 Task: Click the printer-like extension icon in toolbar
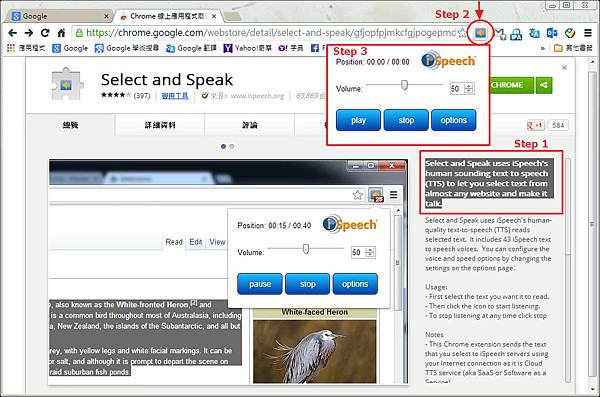point(516,34)
